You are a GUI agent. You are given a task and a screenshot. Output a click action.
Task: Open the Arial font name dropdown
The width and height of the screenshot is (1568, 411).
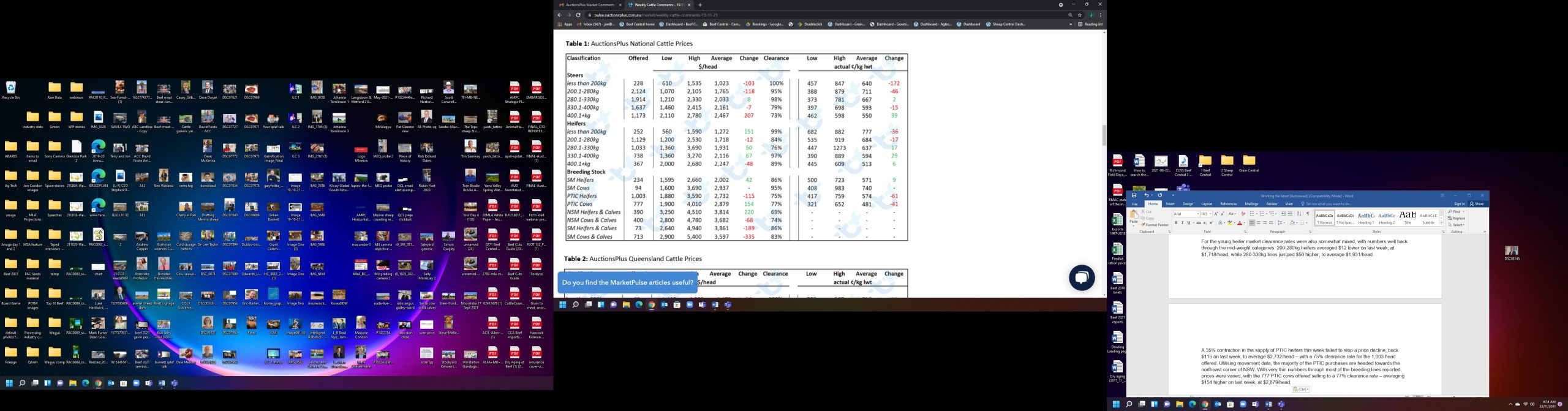pos(1198,214)
